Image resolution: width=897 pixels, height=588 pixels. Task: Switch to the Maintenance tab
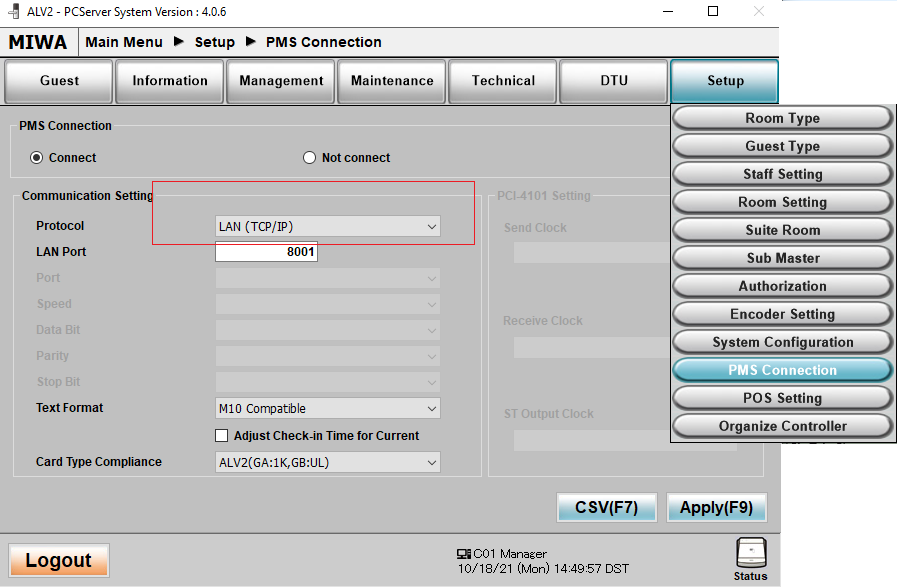tap(392, 81)
